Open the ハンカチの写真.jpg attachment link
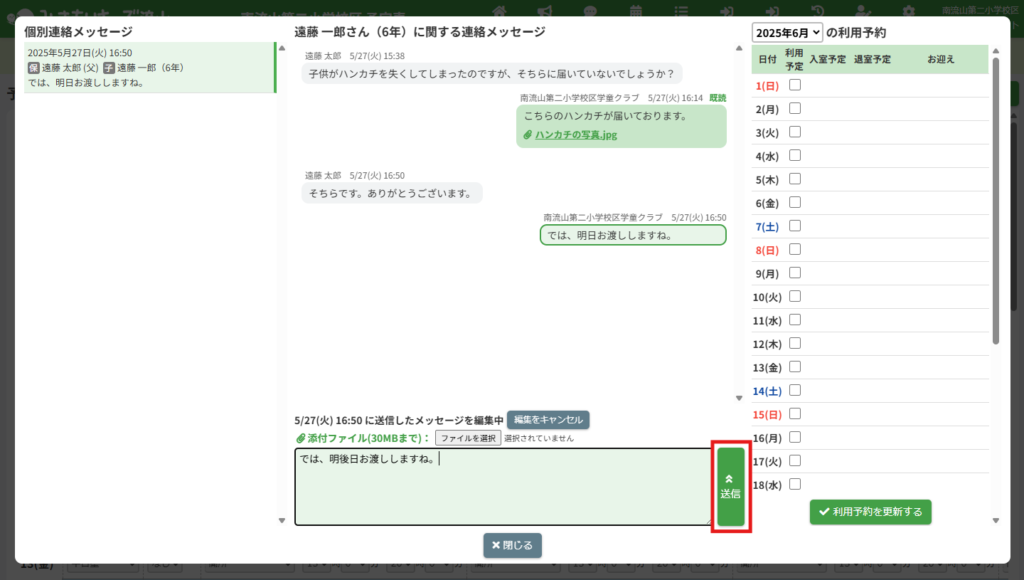 (x=574, y=135)
